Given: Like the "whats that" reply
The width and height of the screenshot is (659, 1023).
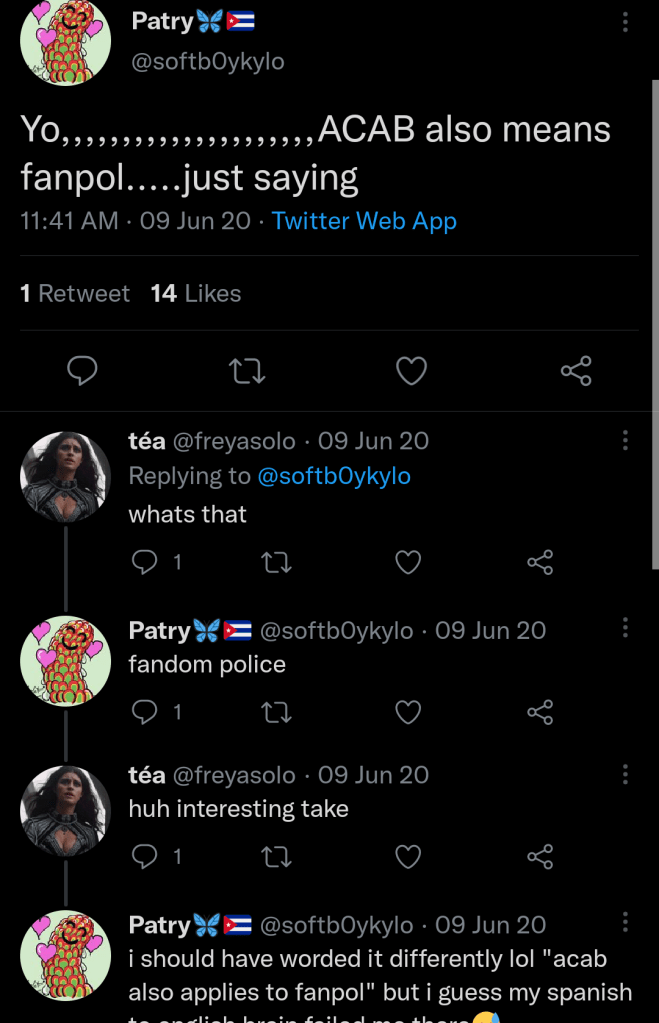Looking at the screenshot, I should pyautogui.click(x=408, y=563).
